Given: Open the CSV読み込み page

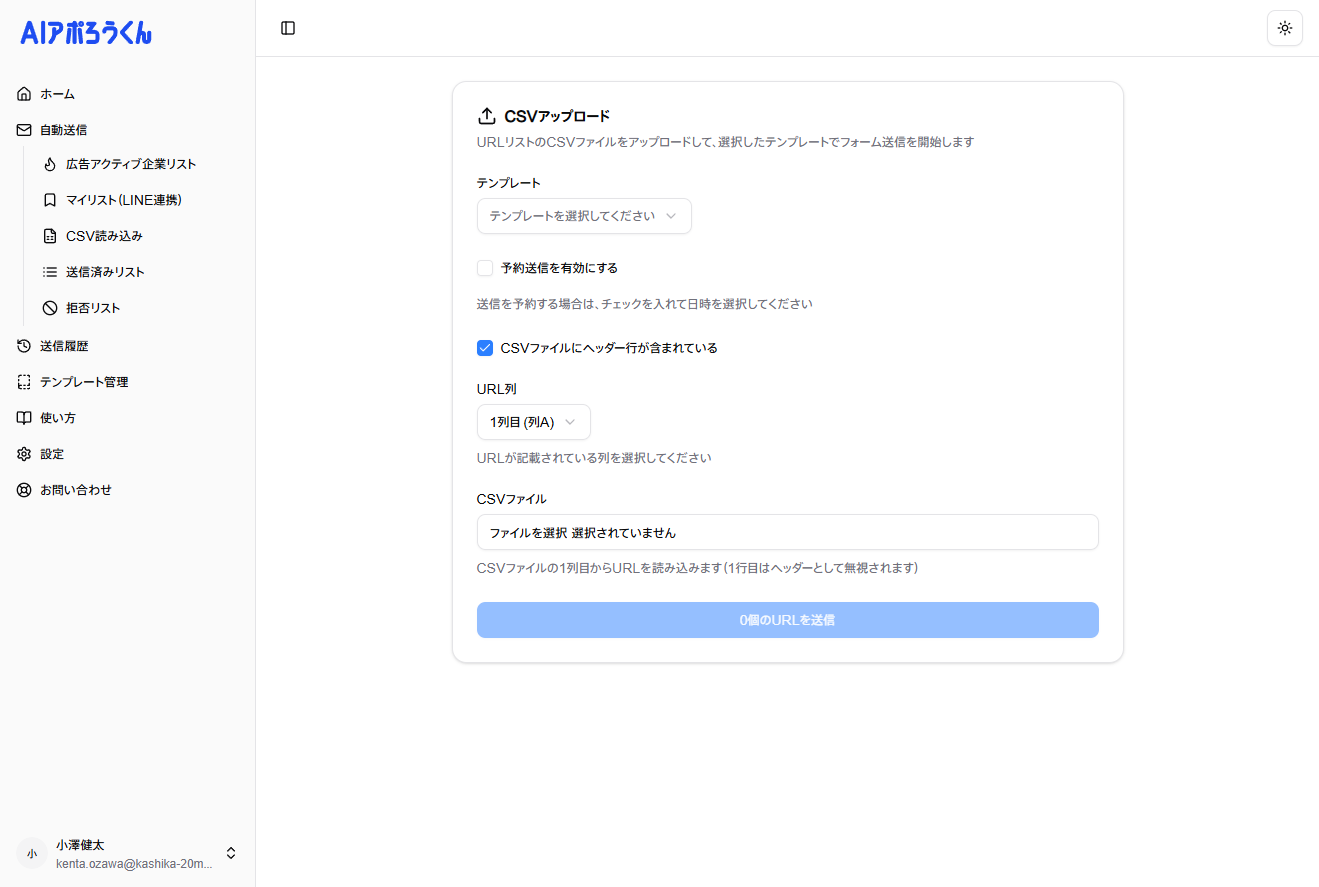Looking at the screenshot, I should tap(103, 235).
